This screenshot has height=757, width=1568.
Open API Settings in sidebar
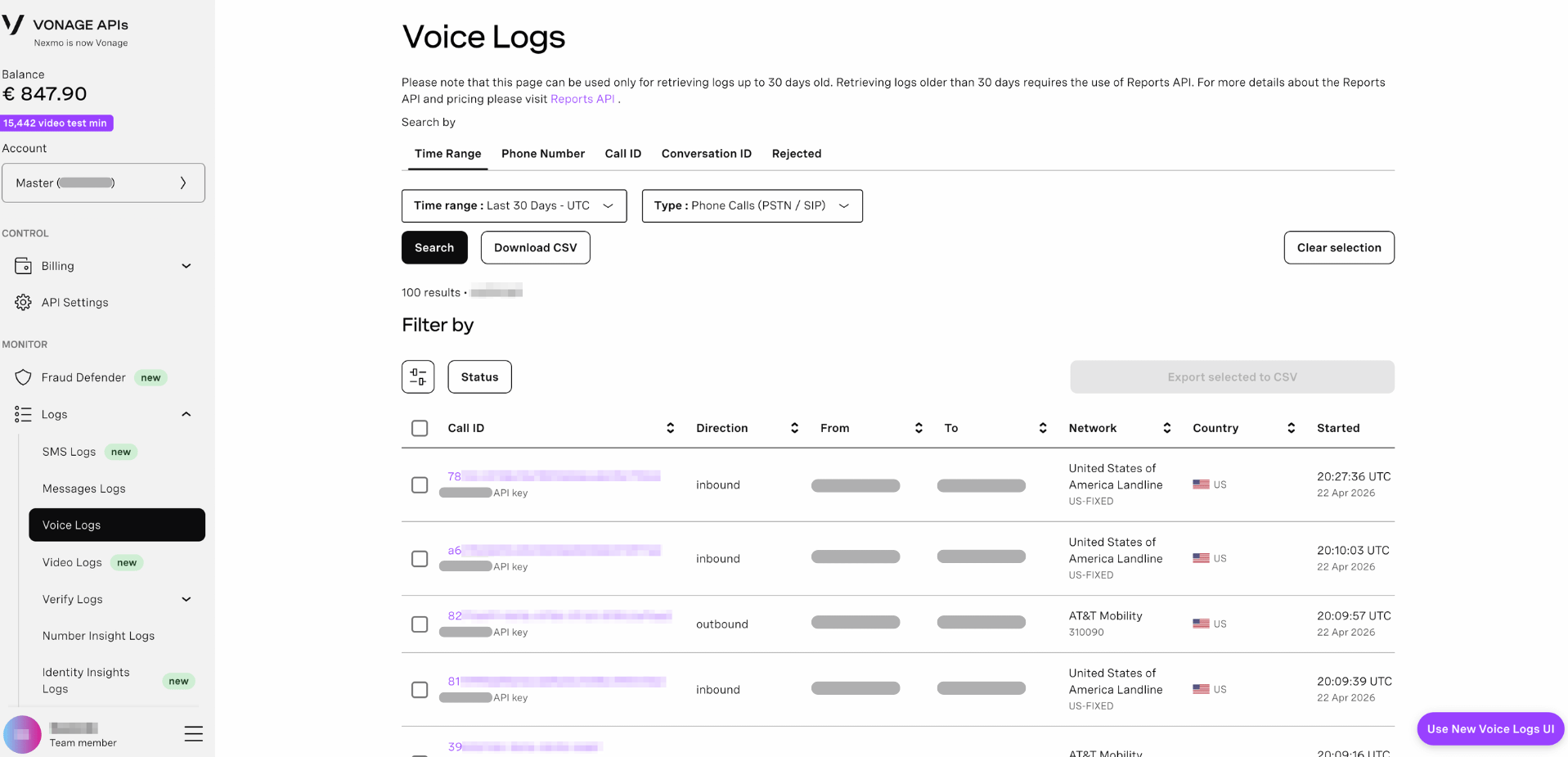(74, 303)
